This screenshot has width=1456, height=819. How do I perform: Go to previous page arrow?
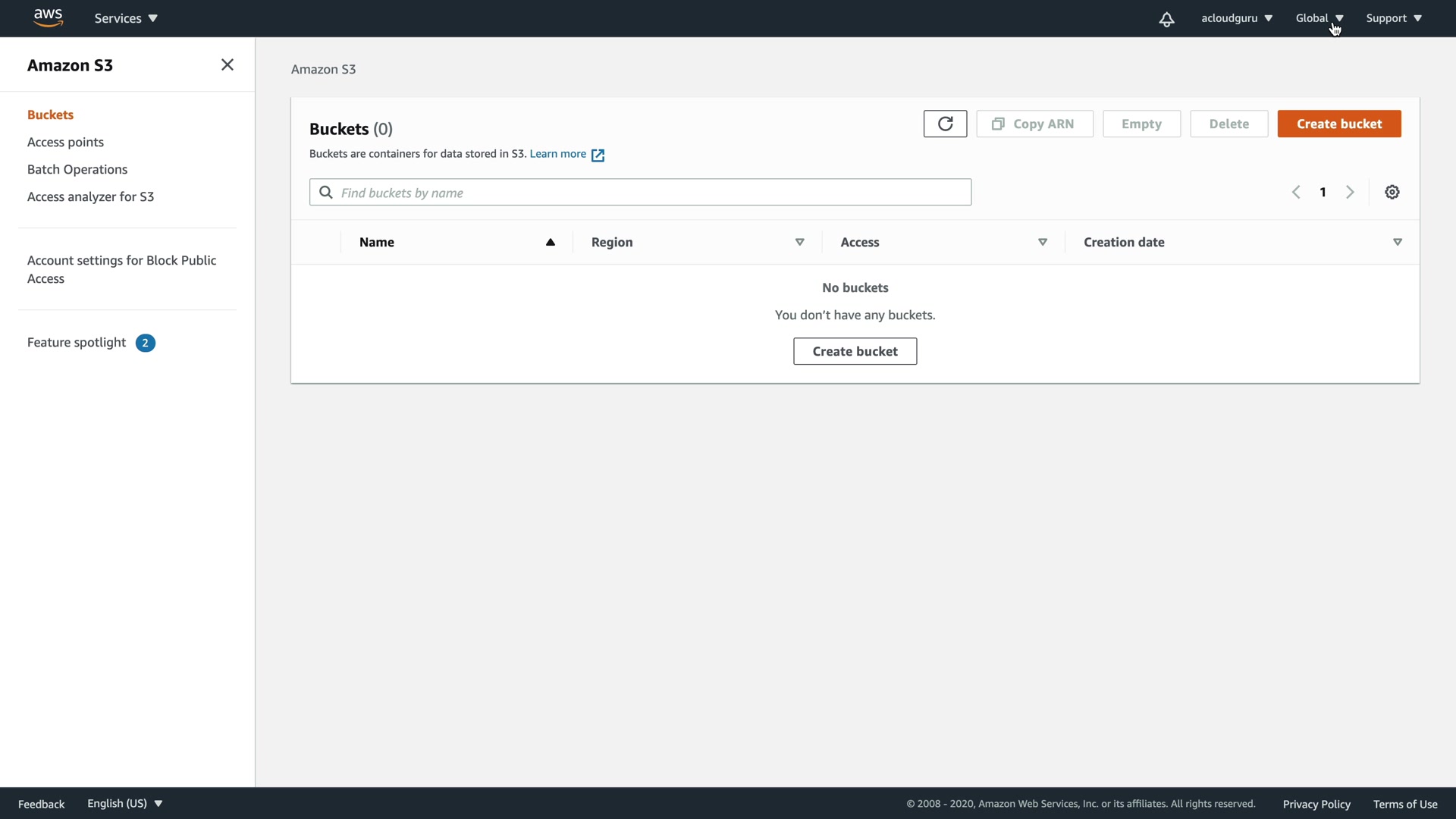click(x=1296, y=193)
